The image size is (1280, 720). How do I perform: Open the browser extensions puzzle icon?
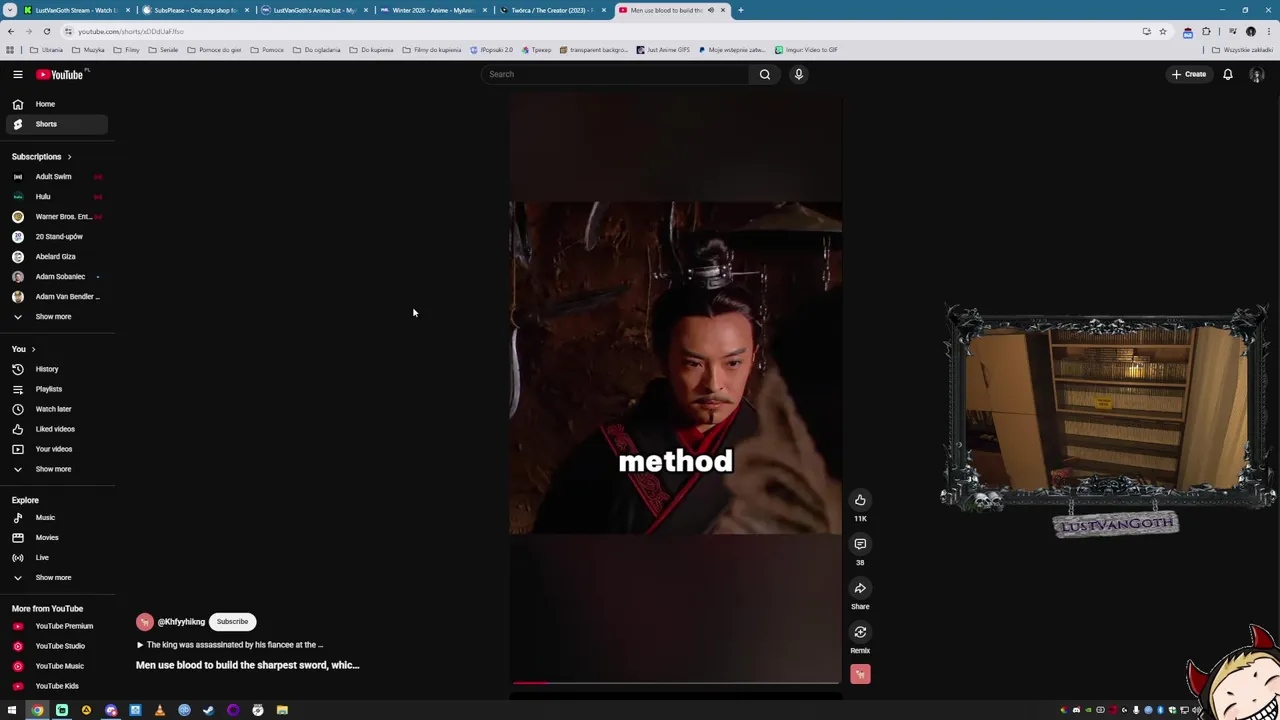coord(1206,31)
